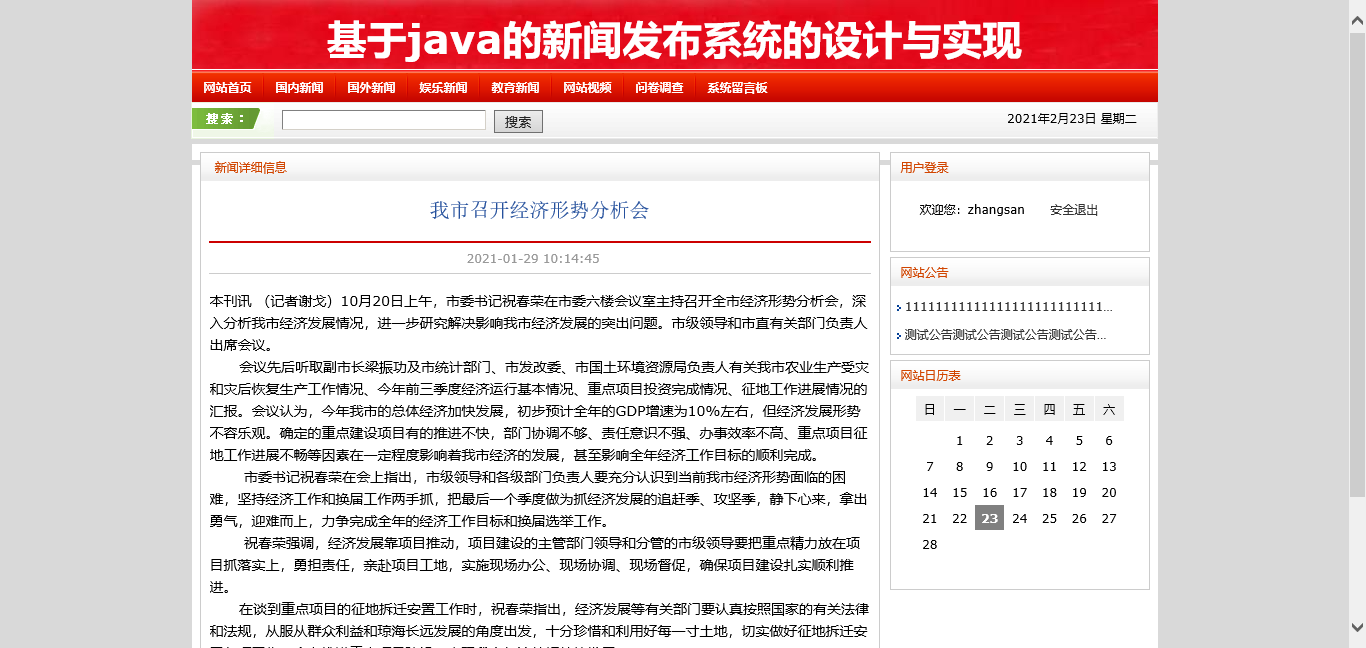
Task: Select calendar day 10
Action: click(1019, 467)
